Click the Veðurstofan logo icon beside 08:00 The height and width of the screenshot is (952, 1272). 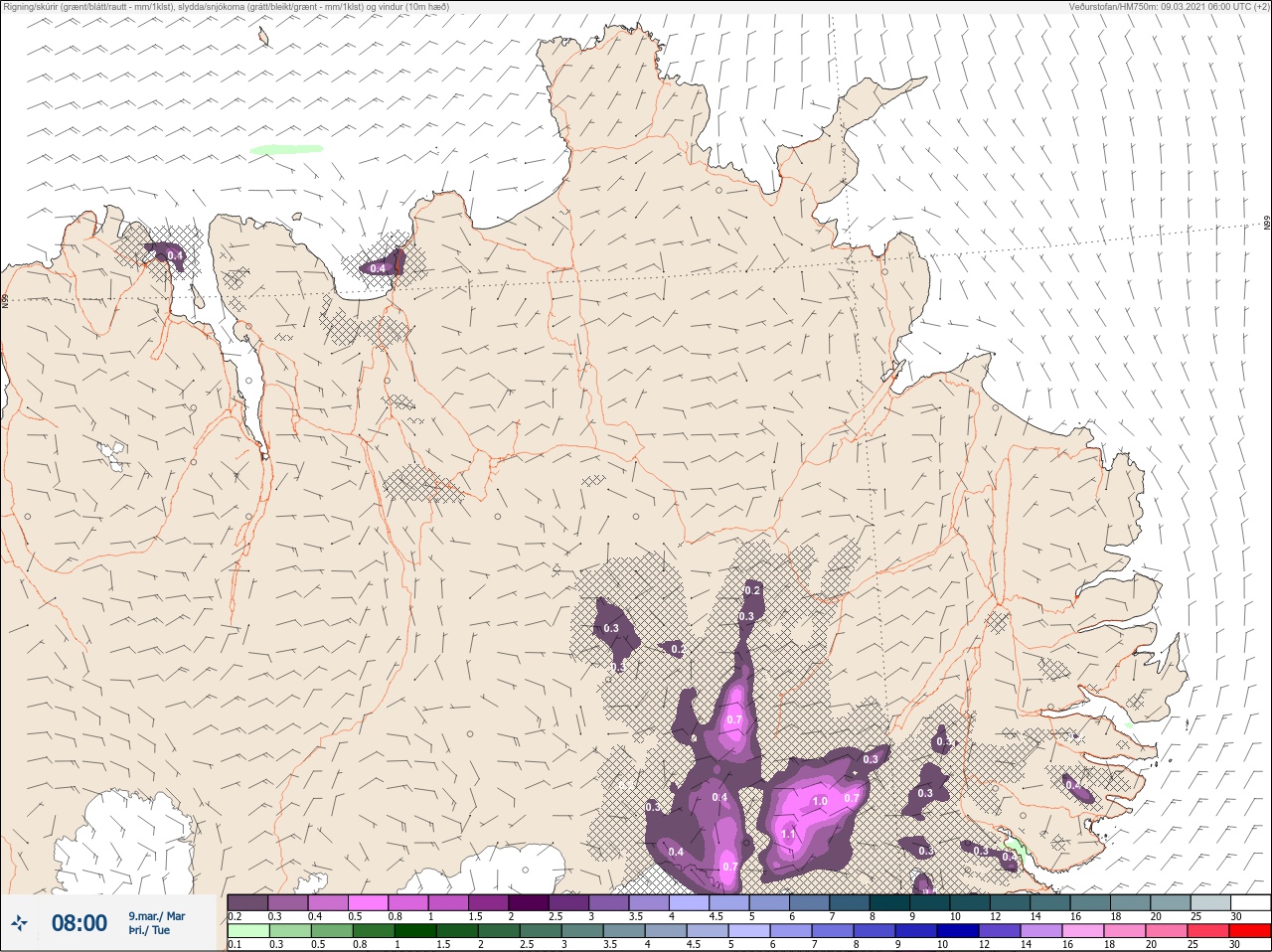coord(19,923)
